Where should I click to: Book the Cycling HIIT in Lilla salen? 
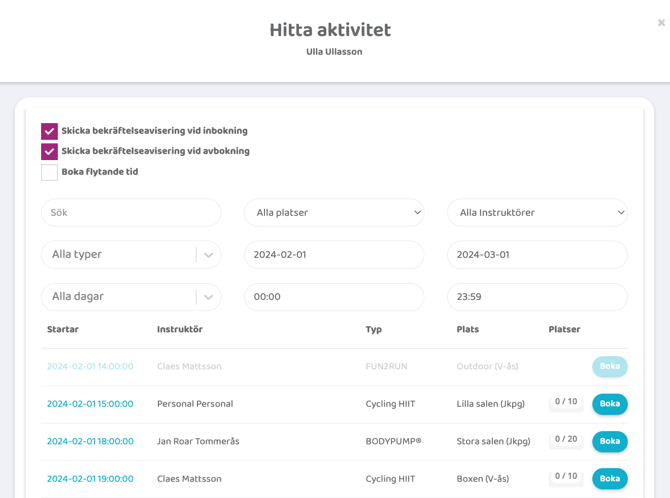609,404
